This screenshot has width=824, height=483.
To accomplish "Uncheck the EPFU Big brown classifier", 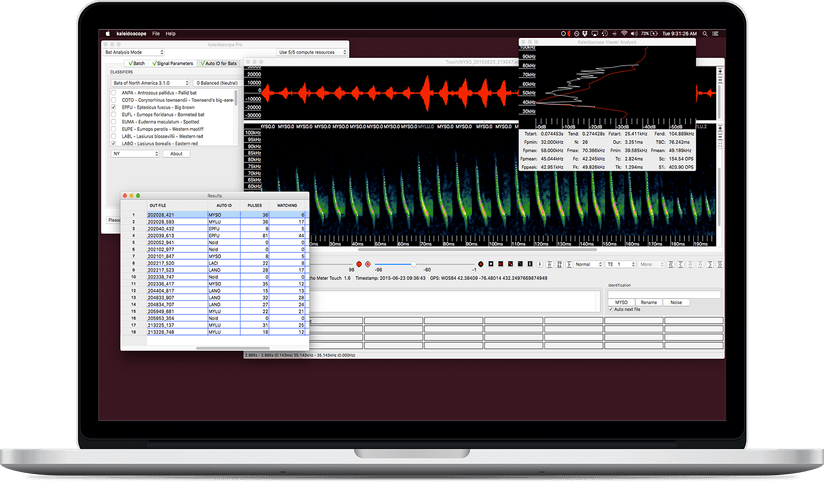I will pyautogui.click(x=114, y=107).
